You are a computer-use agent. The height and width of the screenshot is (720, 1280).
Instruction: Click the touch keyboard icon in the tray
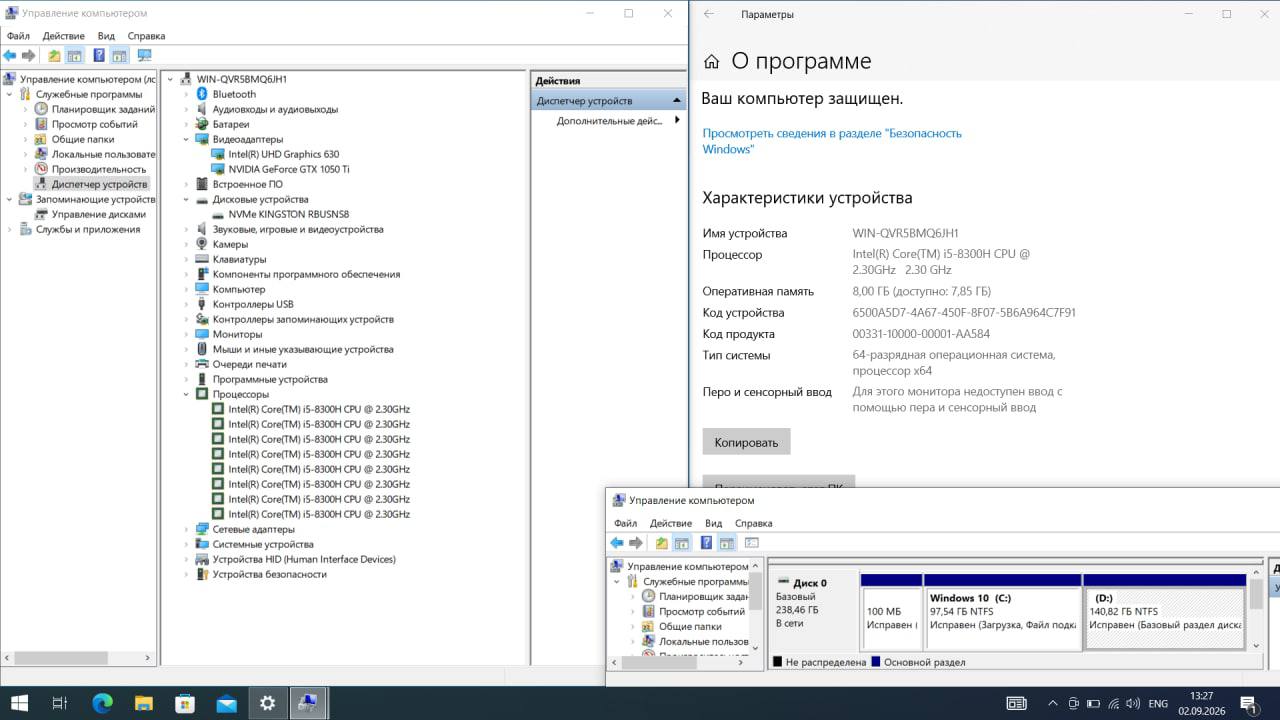pyautogui.click(x=1017, y=704)
